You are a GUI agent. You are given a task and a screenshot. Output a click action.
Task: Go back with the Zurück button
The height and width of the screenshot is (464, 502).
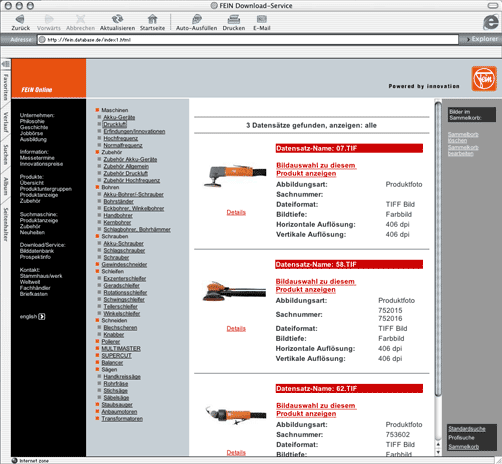tap(20, 22)
